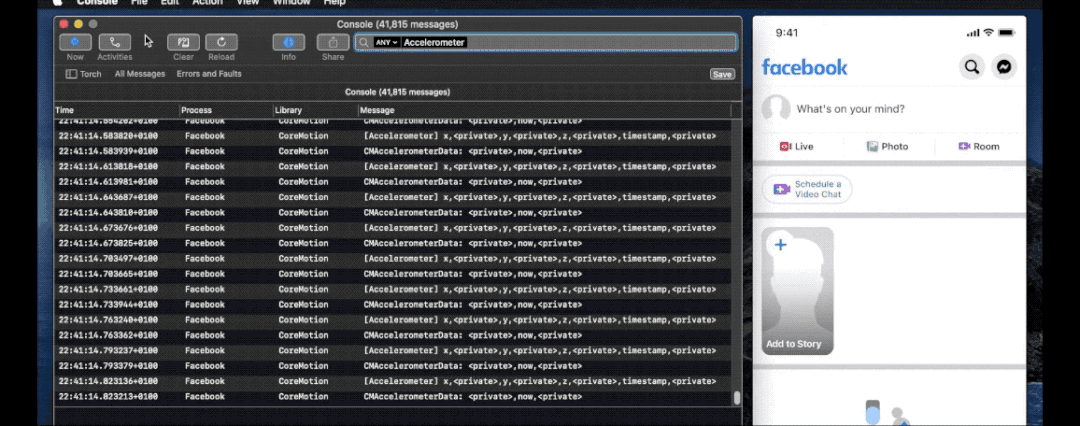
Task: Open the Activities toolbar button
Action: [114, 42]
